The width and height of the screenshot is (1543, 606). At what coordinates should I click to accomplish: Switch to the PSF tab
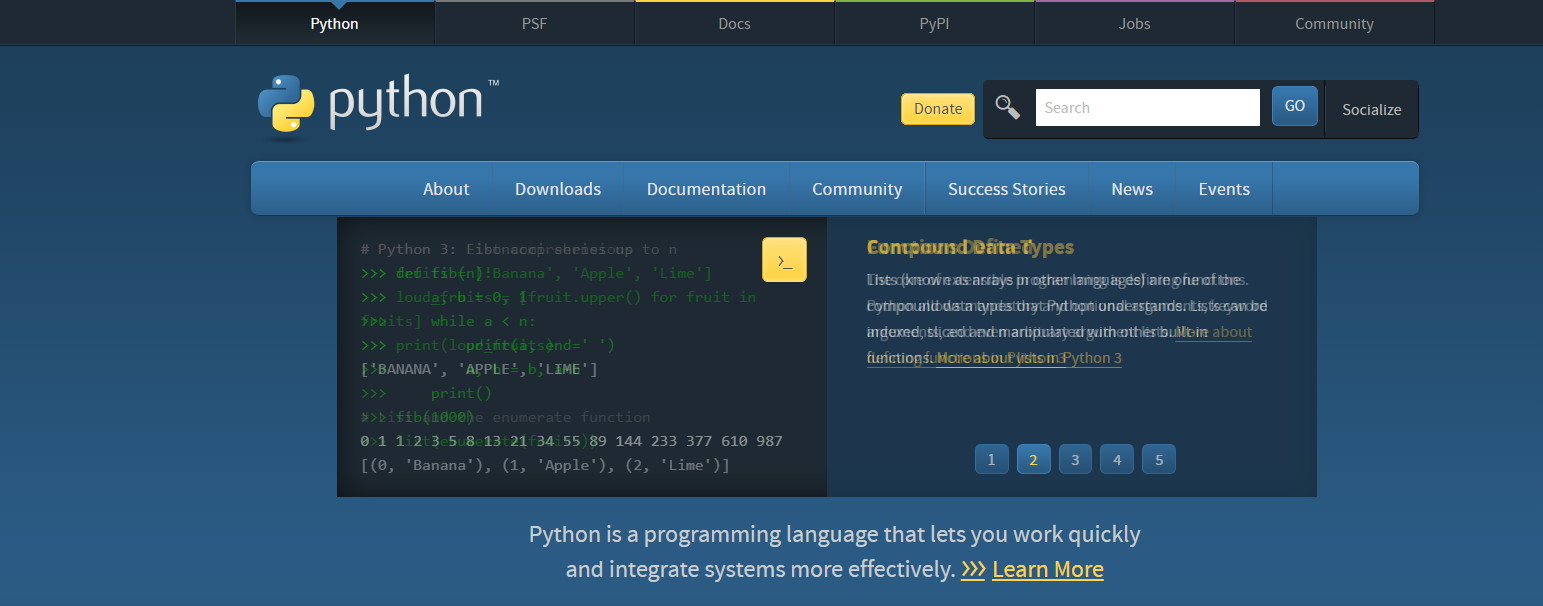click(535, 23)
